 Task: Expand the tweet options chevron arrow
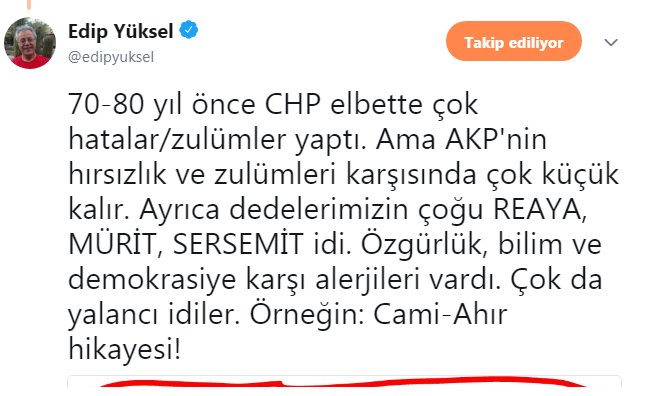pos(611,42)
